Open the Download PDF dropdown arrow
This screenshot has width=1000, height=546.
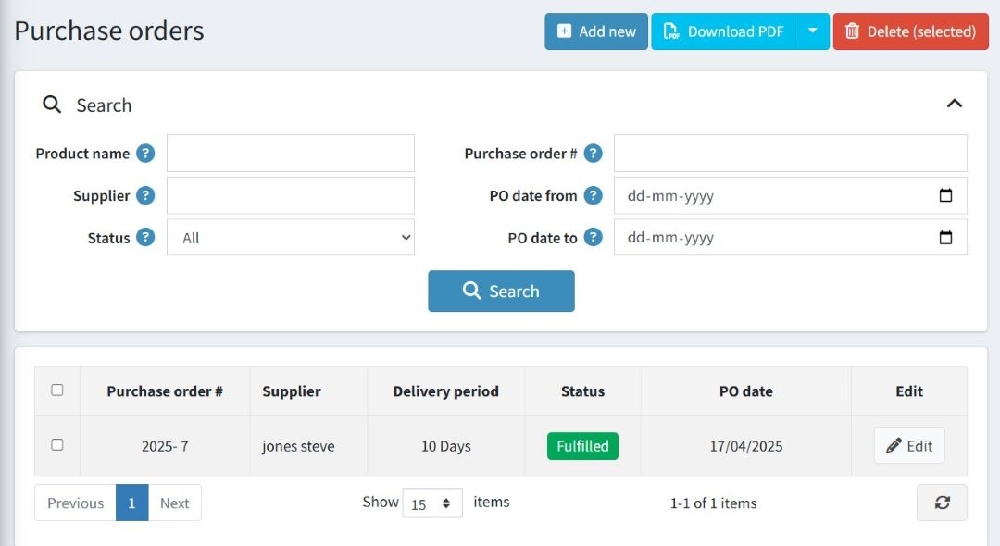(x=812, y=31)
